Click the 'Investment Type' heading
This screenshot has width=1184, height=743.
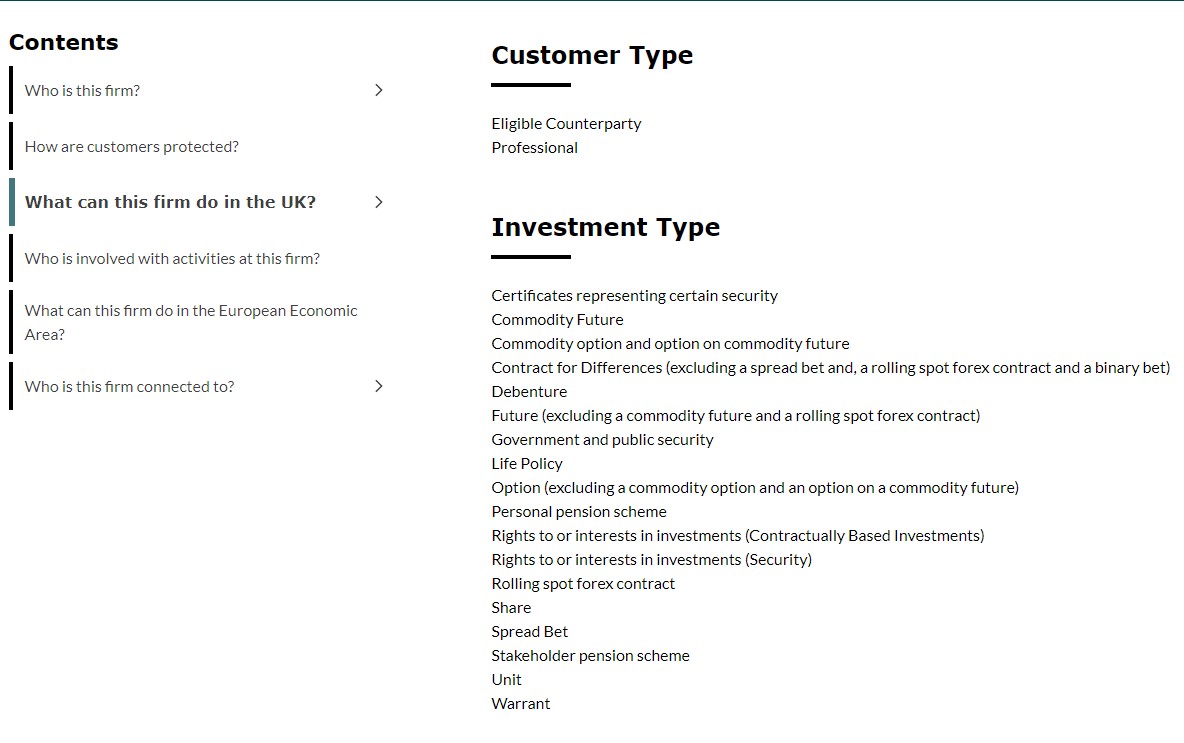click(x=605, y=228)
